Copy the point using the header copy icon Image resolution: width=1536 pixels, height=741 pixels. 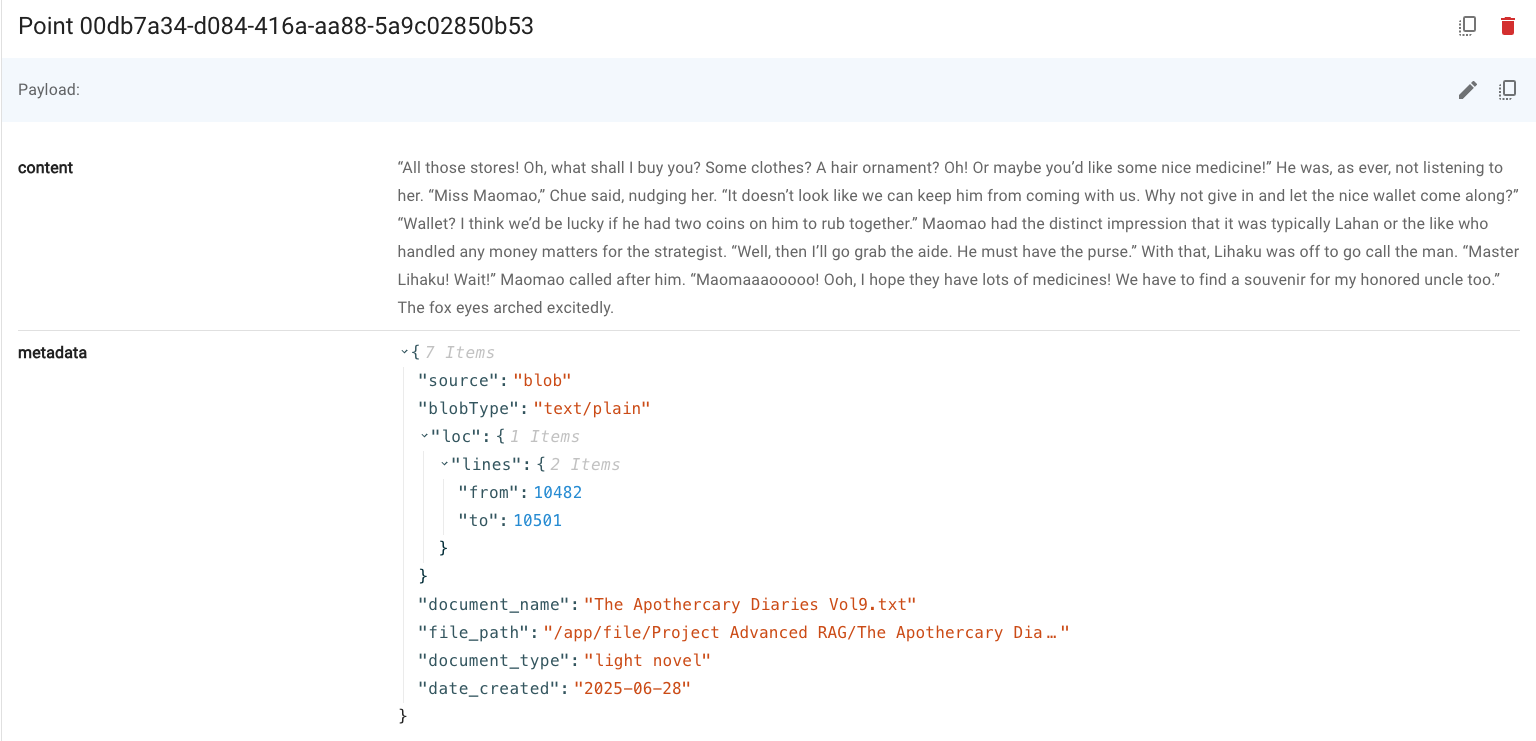tap(1467, 26)
